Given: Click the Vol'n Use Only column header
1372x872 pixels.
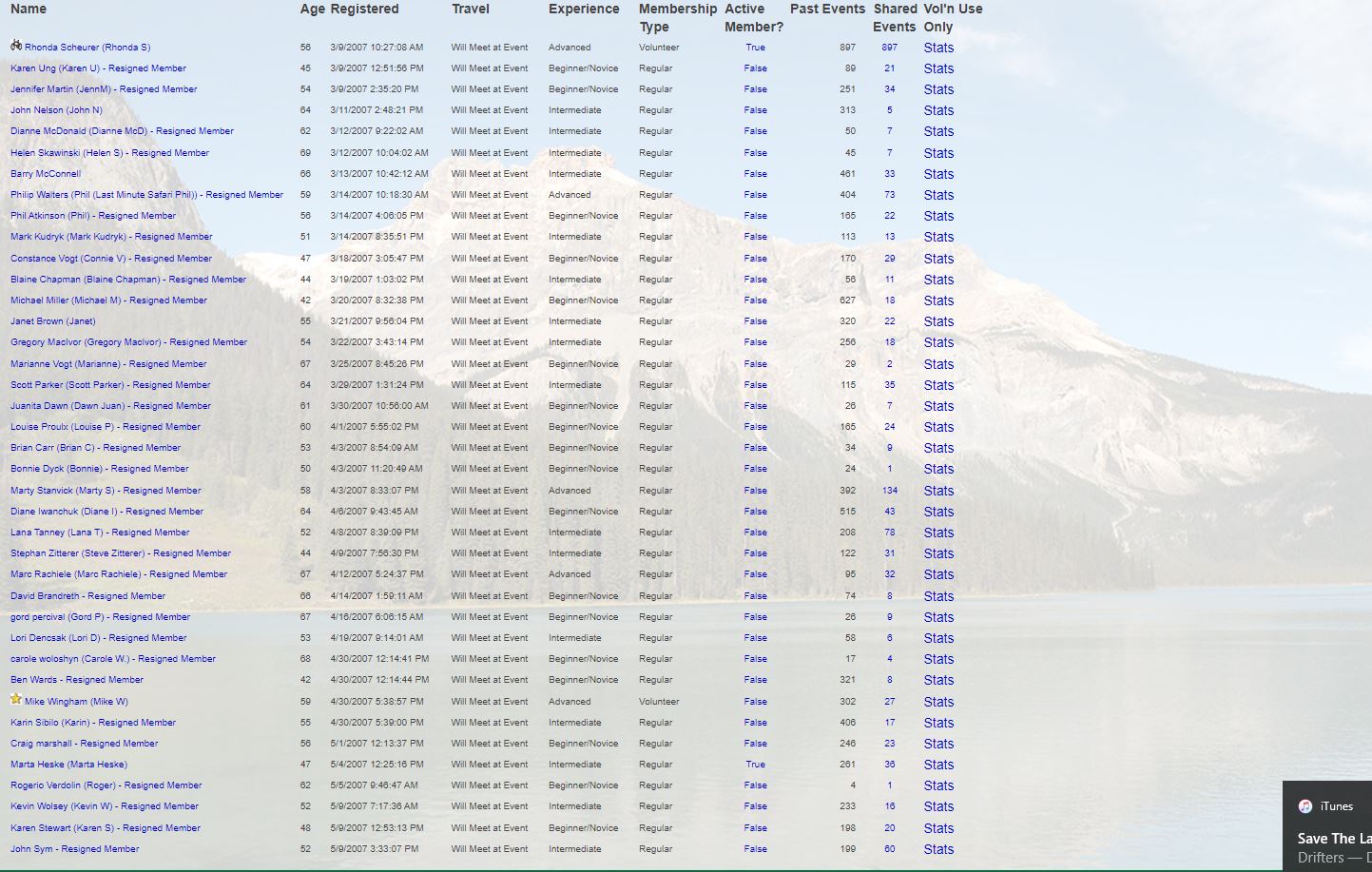Looking at the screenshot, I should tap(953, 17).
